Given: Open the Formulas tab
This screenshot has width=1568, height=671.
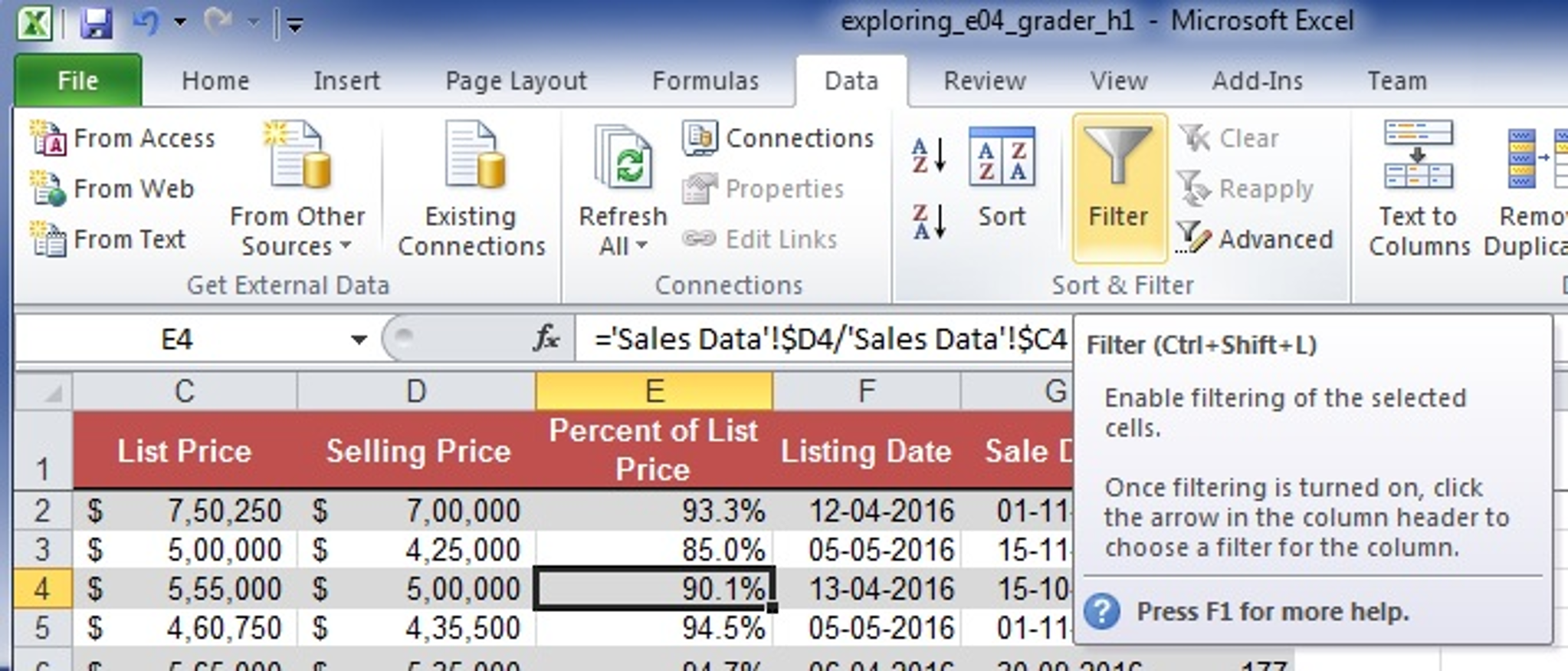Looking at the screenshot, I should click(705, 81).
